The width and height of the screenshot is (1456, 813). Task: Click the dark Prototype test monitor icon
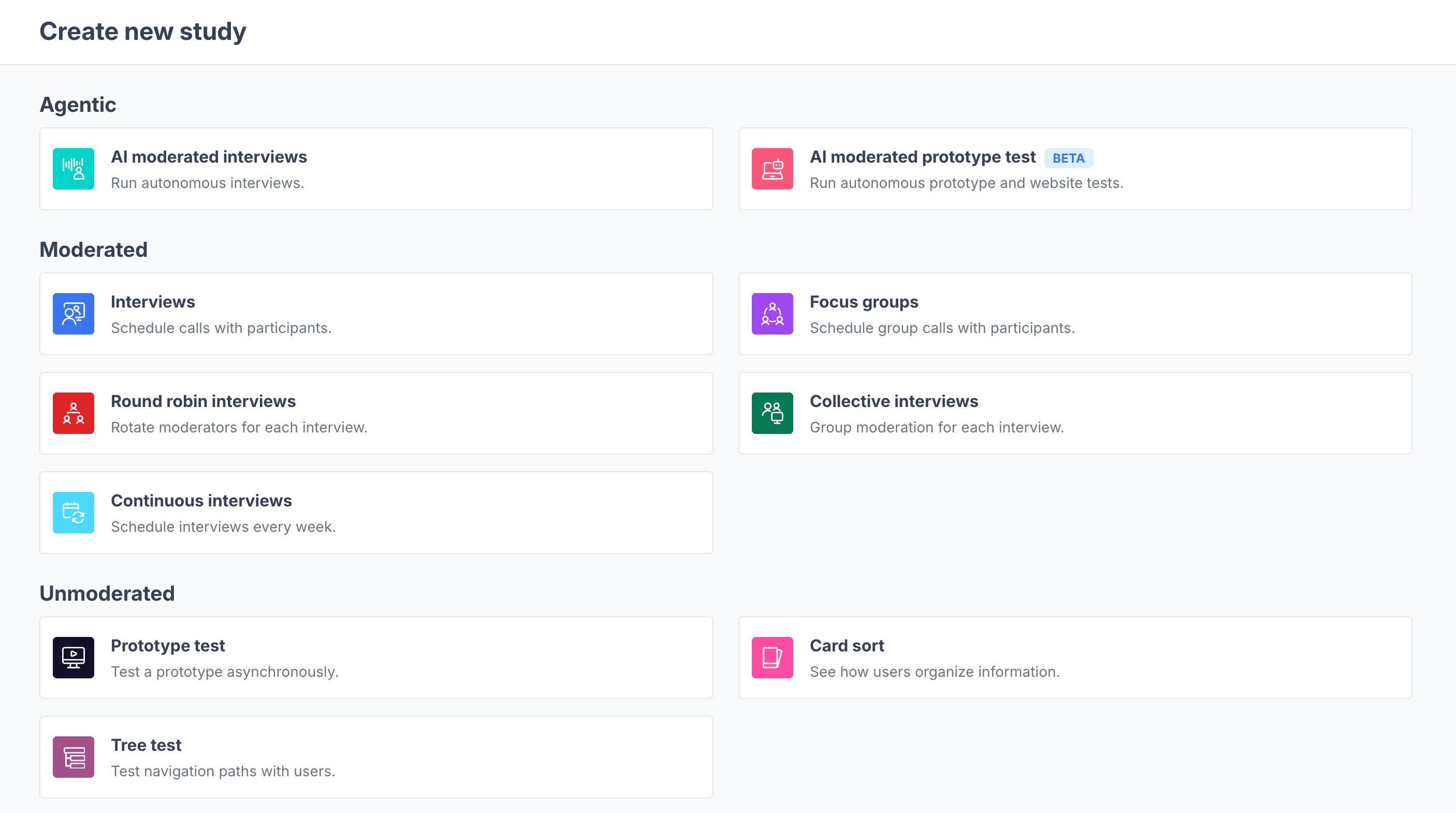coord(74,658)
